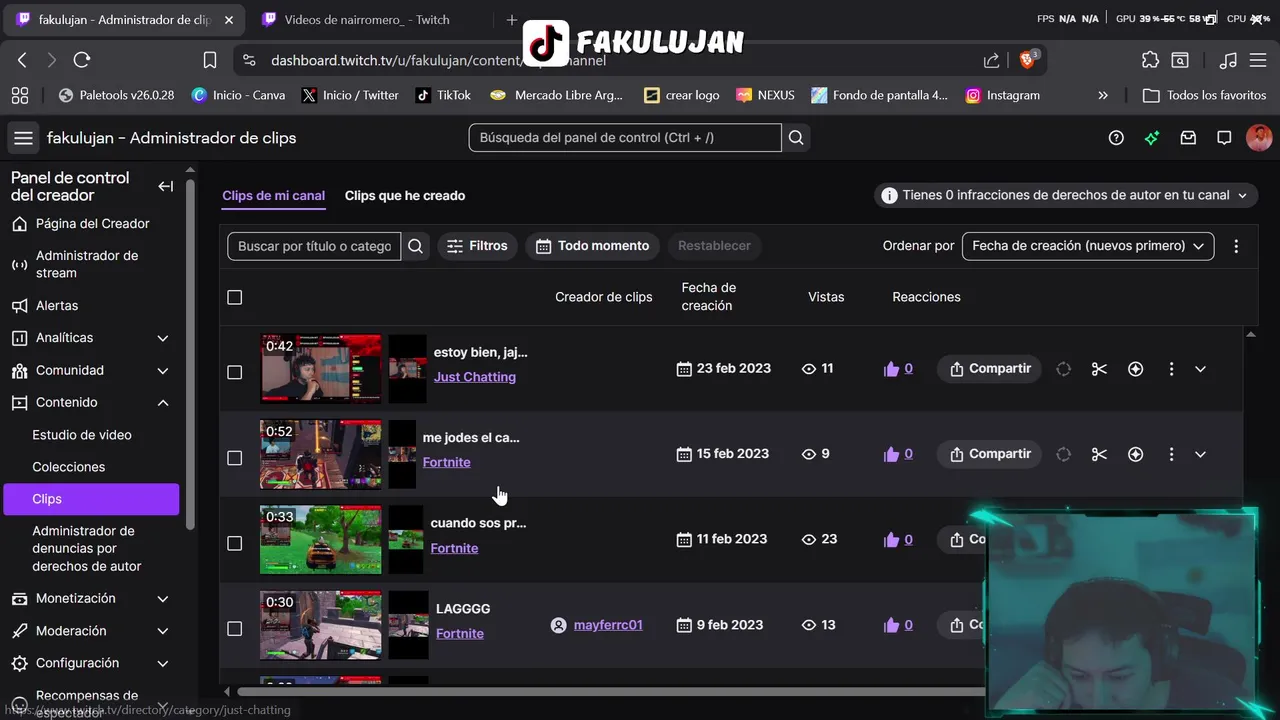The image size is (1280, 720).
Task: Click the dashboard search magnifier icon
Action: [x=796, y=138]
